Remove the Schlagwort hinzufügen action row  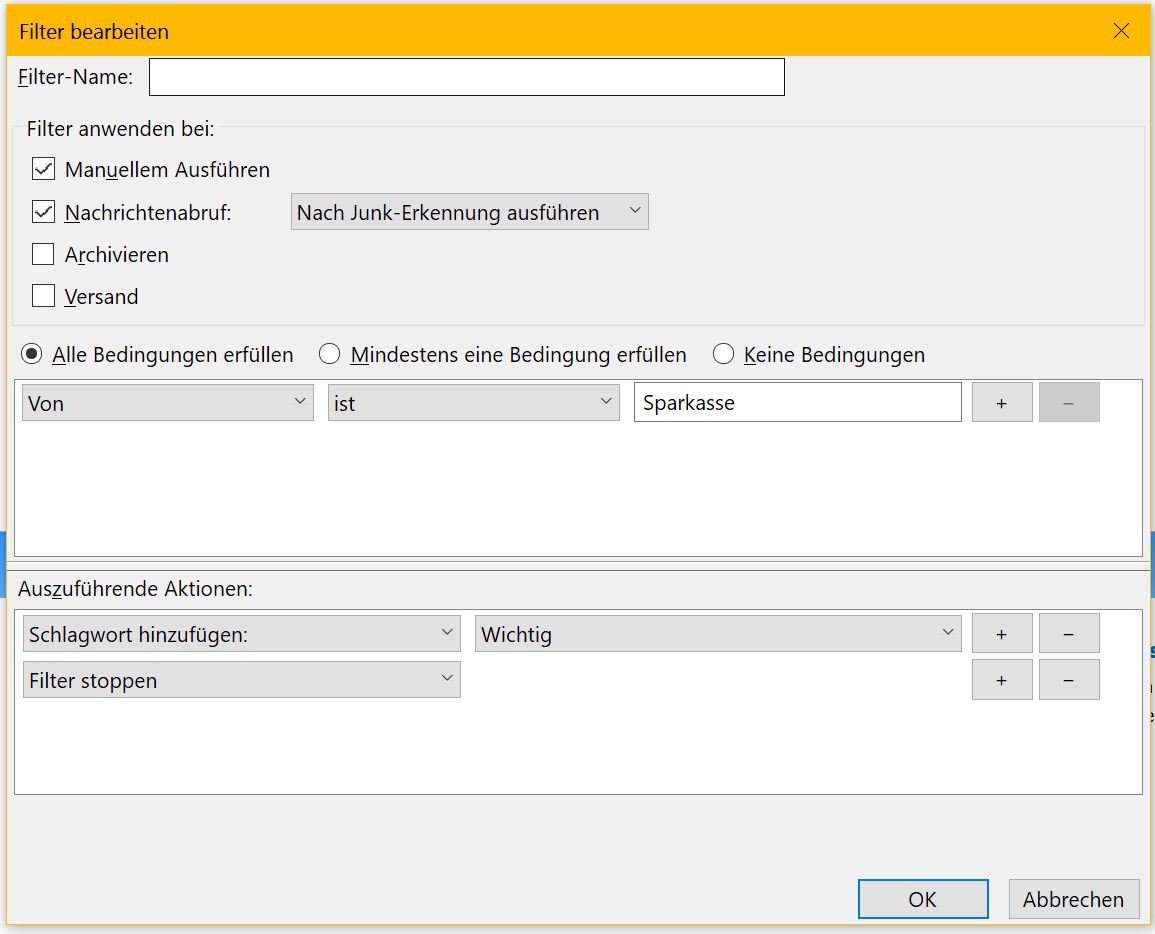(x=1068, y=634)
